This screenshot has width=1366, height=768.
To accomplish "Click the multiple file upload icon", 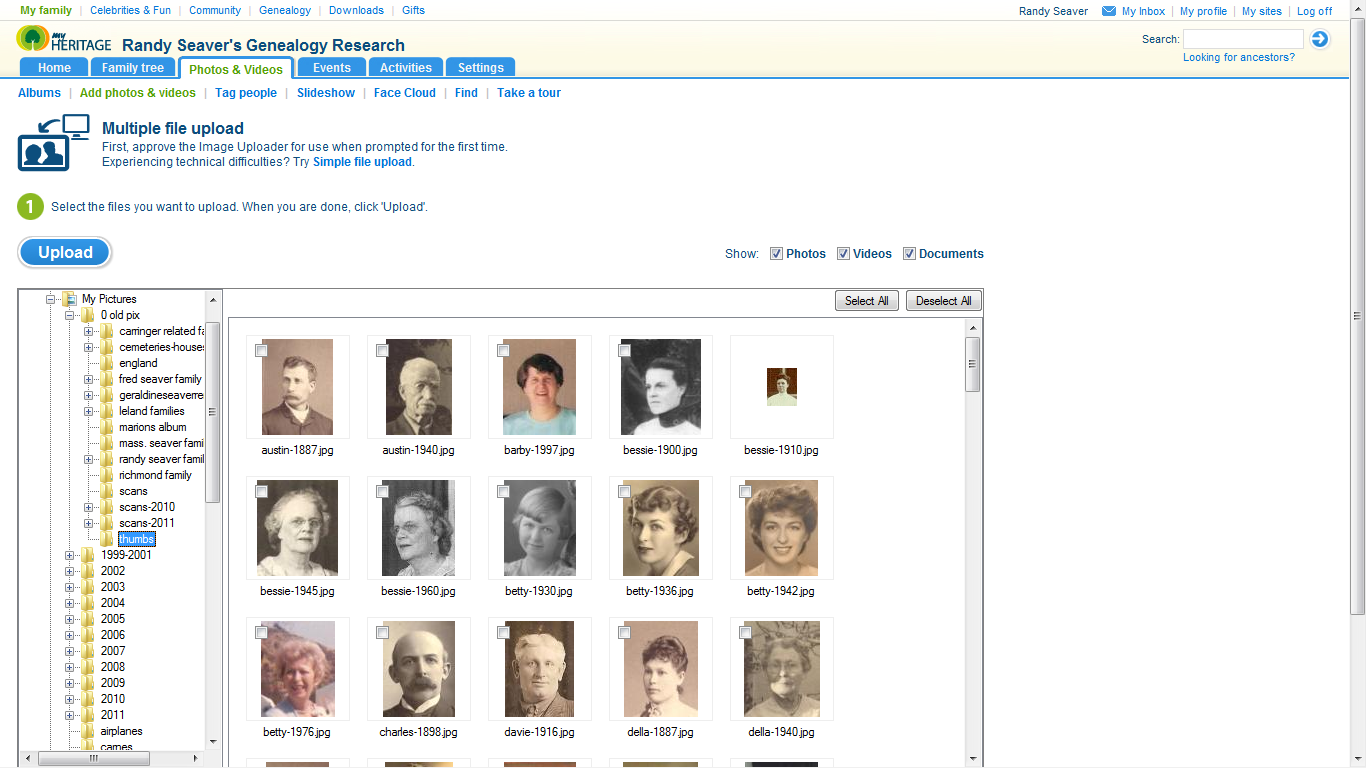I will pyautogui.click(x=54, y=142).
